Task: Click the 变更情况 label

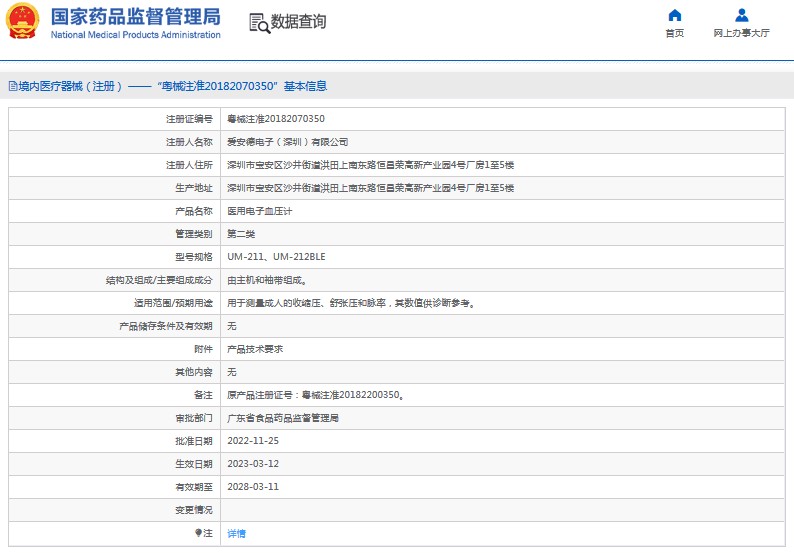Action: 194,510
